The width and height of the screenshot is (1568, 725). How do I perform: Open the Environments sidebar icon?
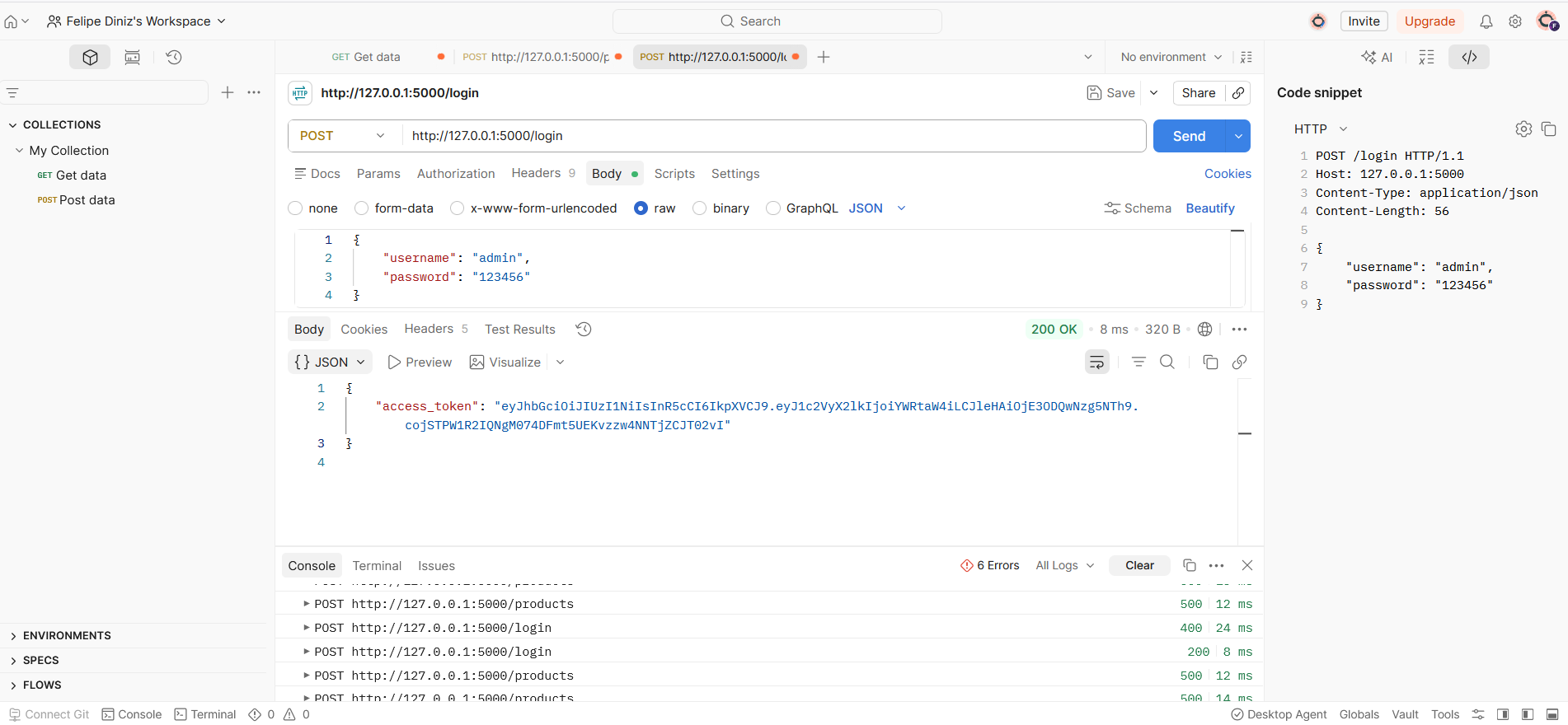(x=132, y=57)
